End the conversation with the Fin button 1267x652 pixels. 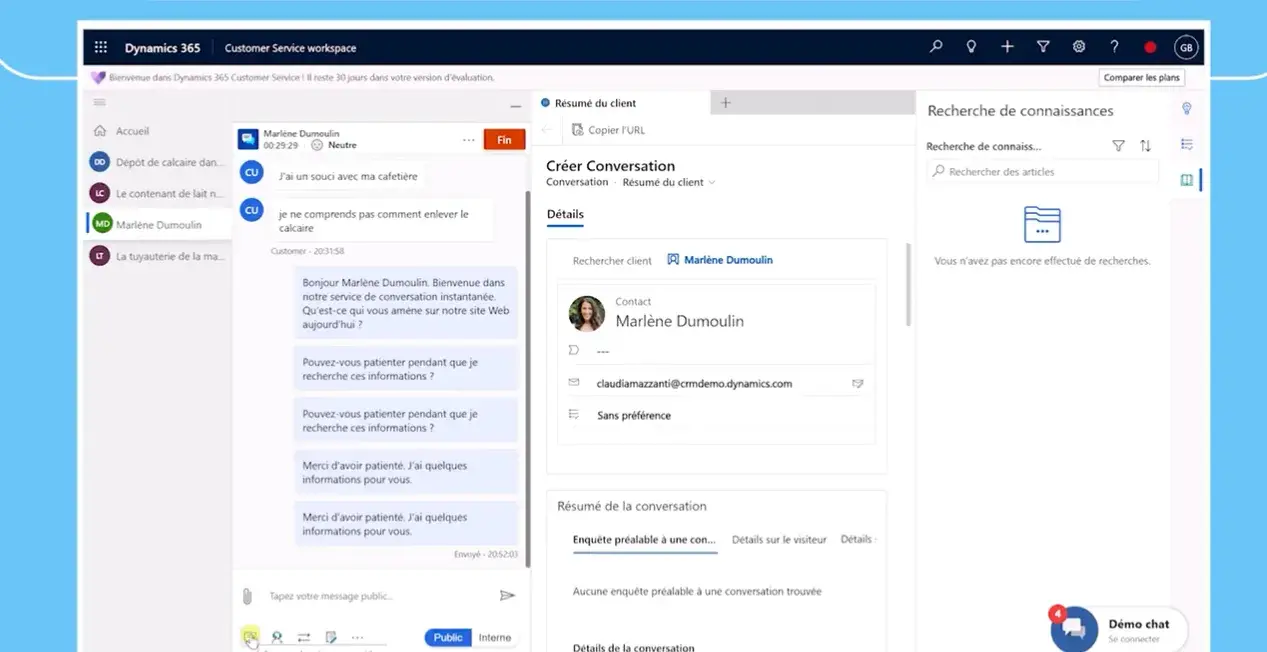point(504,140)
